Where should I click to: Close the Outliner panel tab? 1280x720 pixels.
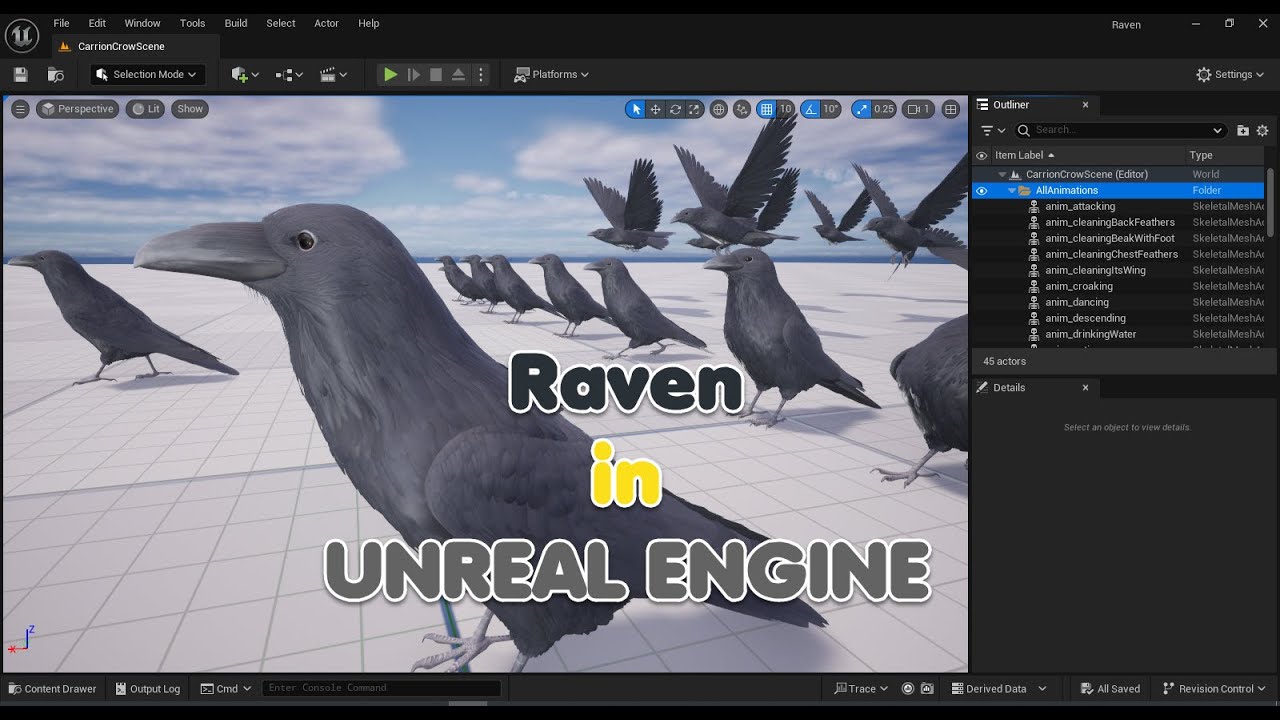pos(1085,105)
